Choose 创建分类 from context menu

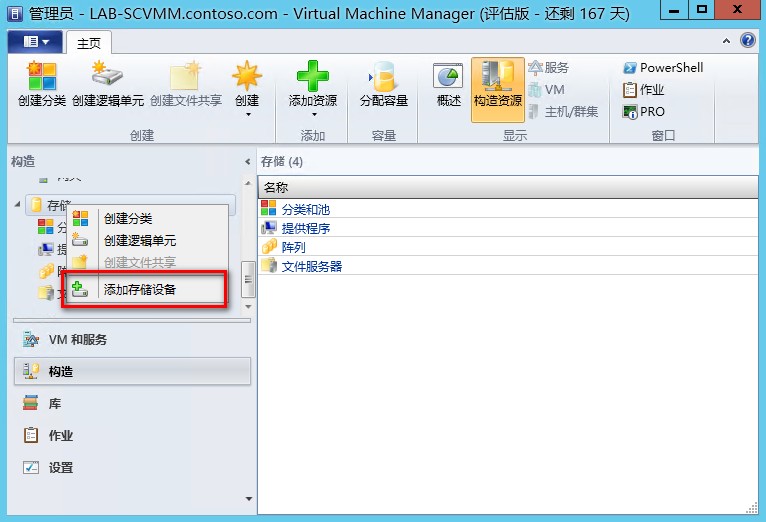(149, 218)
